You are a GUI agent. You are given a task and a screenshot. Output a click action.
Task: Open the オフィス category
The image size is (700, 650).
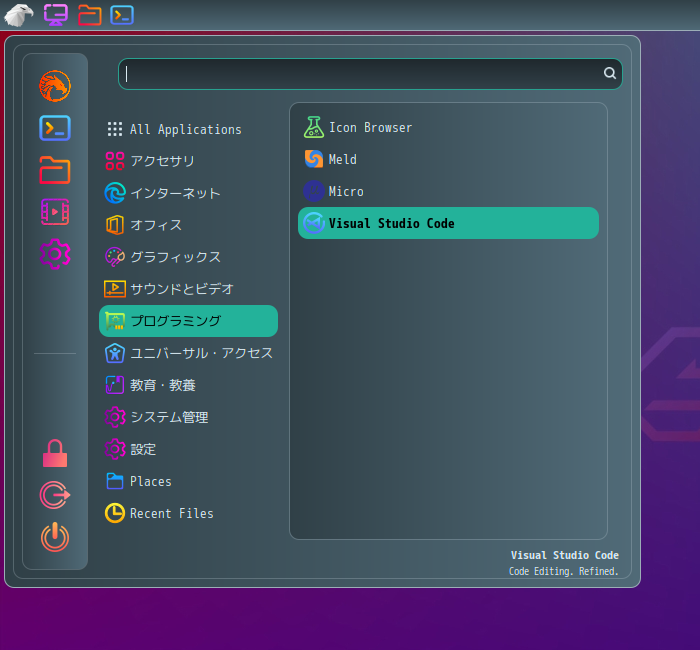click(188, 225)
